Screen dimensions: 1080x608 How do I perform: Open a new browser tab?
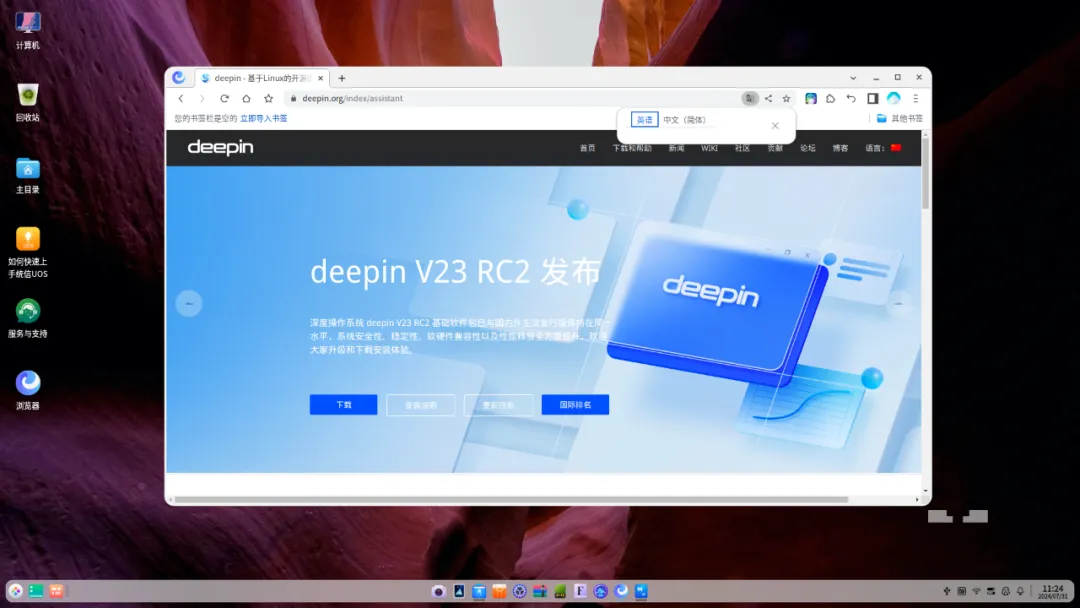coord(342,78)
